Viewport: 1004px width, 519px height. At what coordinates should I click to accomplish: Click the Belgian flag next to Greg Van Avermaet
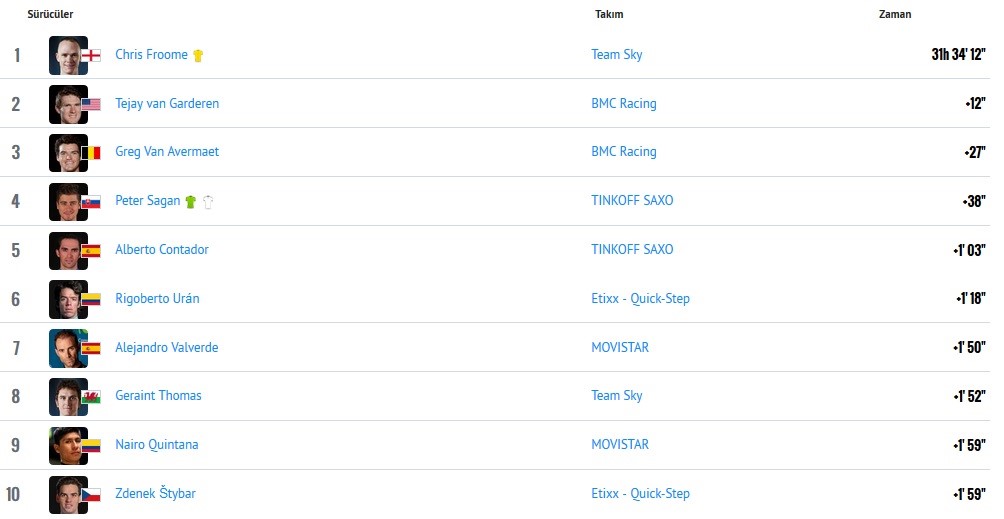click(x=91, y=153)
